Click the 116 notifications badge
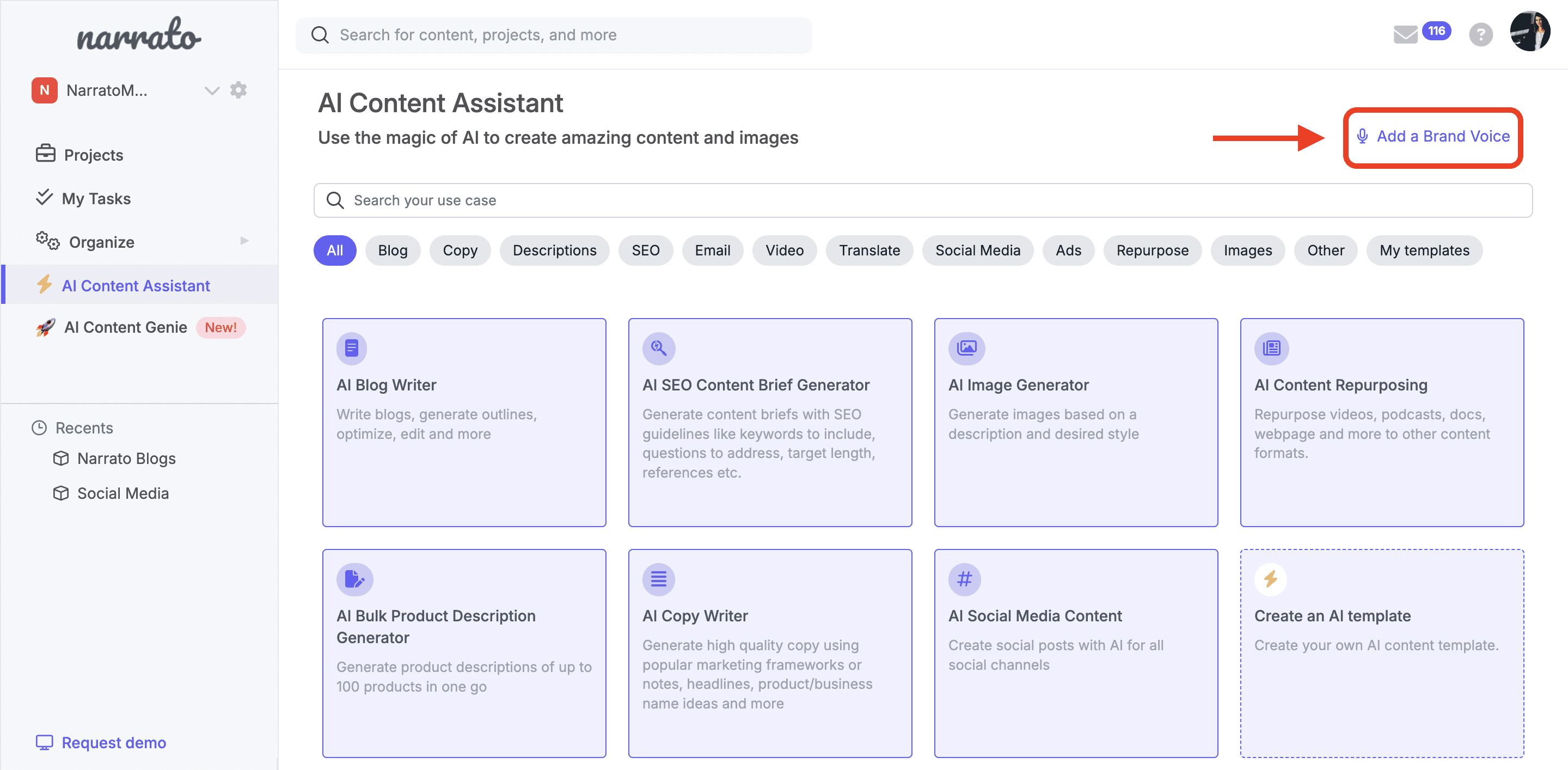The image size is (1568, 770). click(1437, 30)
